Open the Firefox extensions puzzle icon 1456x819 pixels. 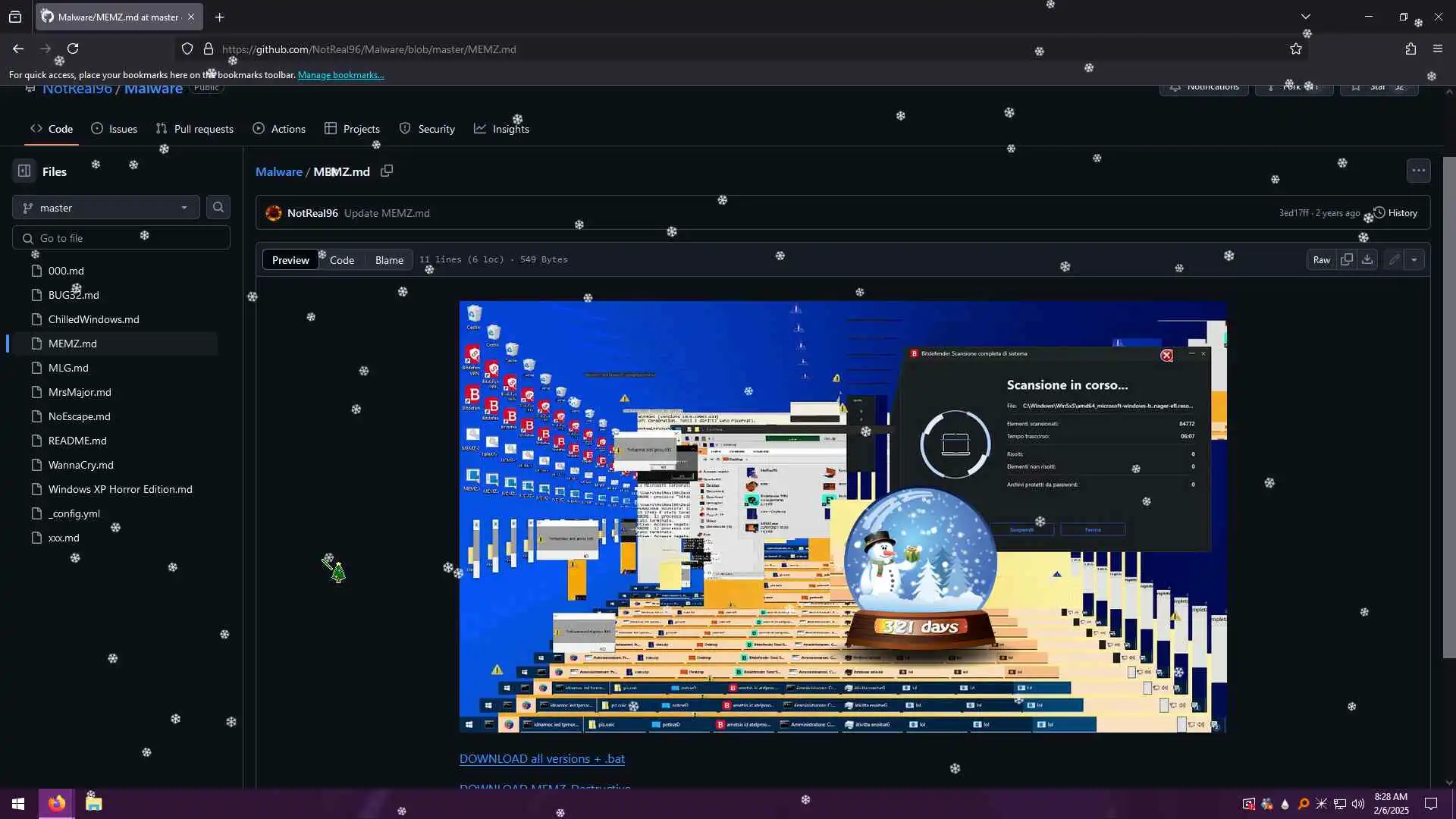click(x=1410, y=49)
